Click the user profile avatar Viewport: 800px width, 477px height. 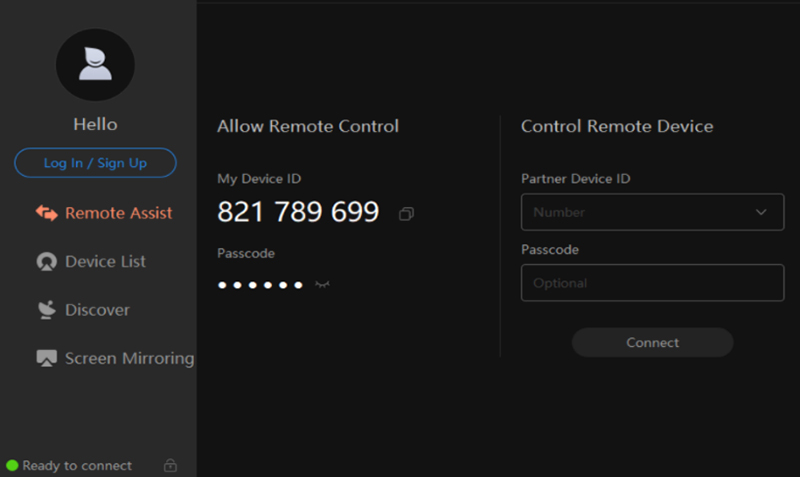click(x=95, y=65)
